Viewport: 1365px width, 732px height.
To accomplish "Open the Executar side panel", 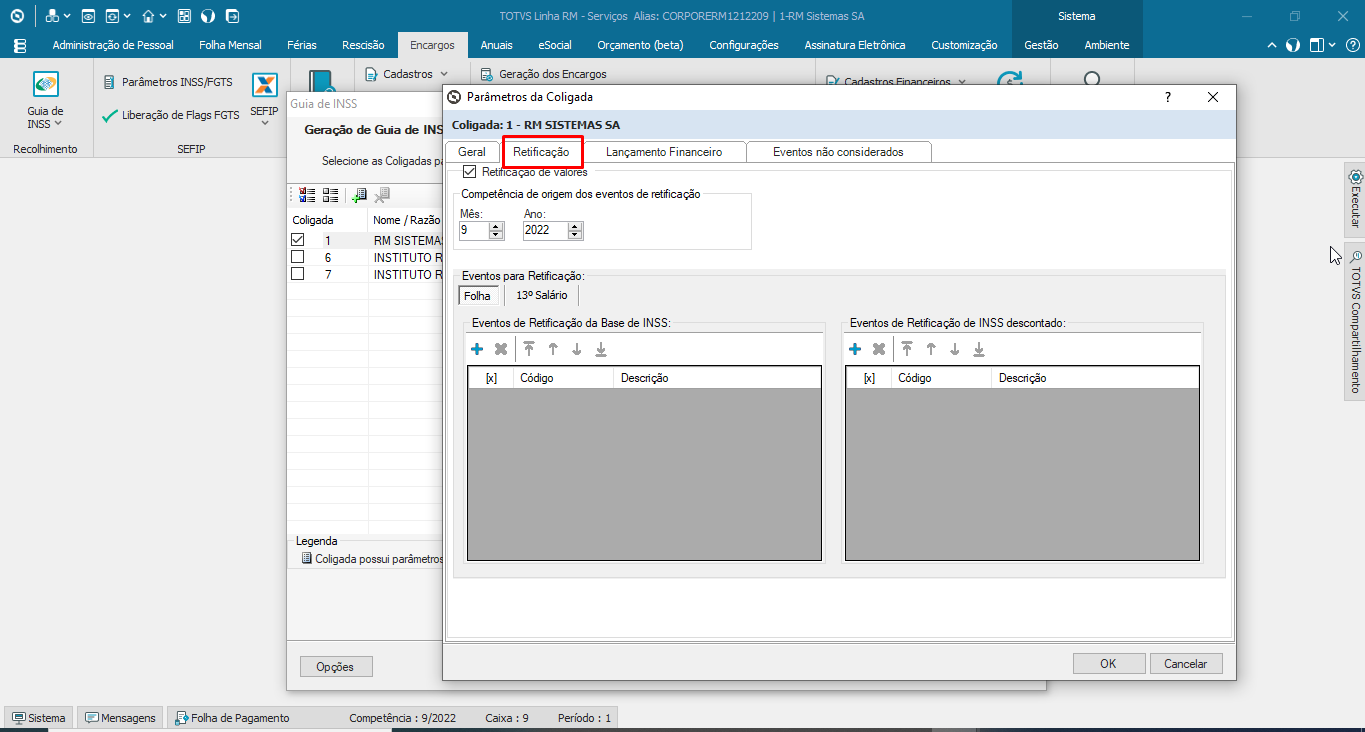I will tap(1355, 198).
